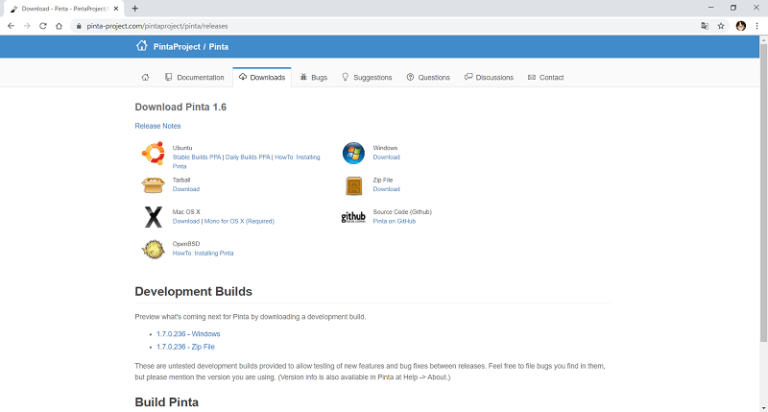Open the Chrome three-dot menu

point(757,26)
